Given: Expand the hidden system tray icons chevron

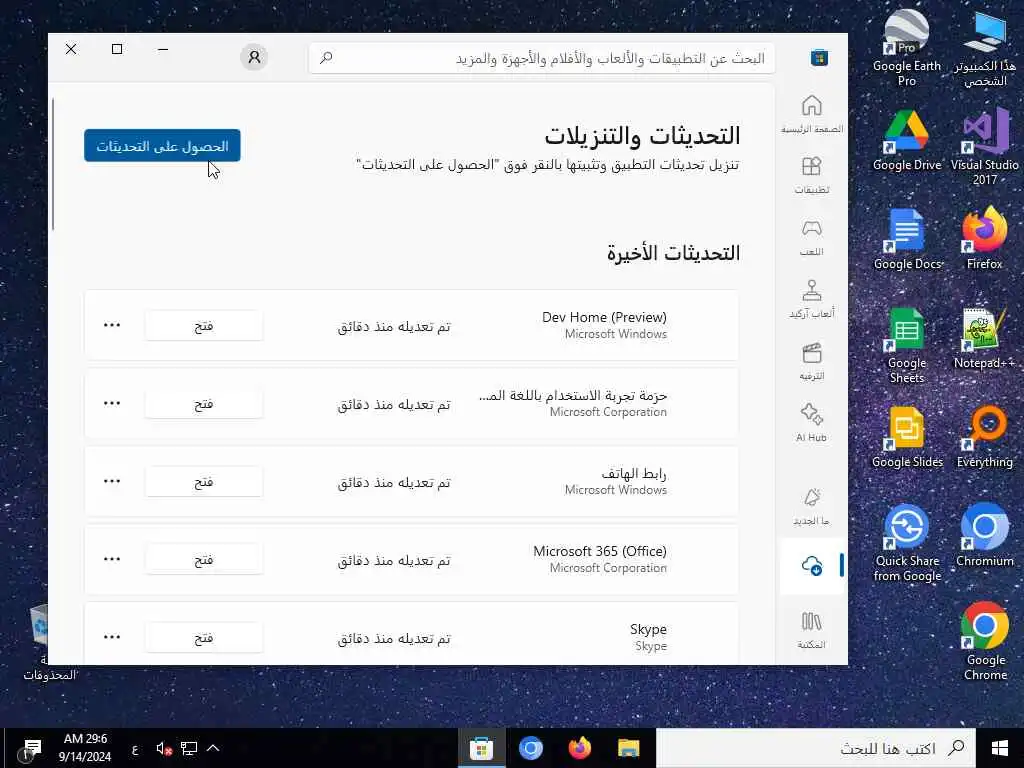Looking at the screenshot, I should coord(213,748).
